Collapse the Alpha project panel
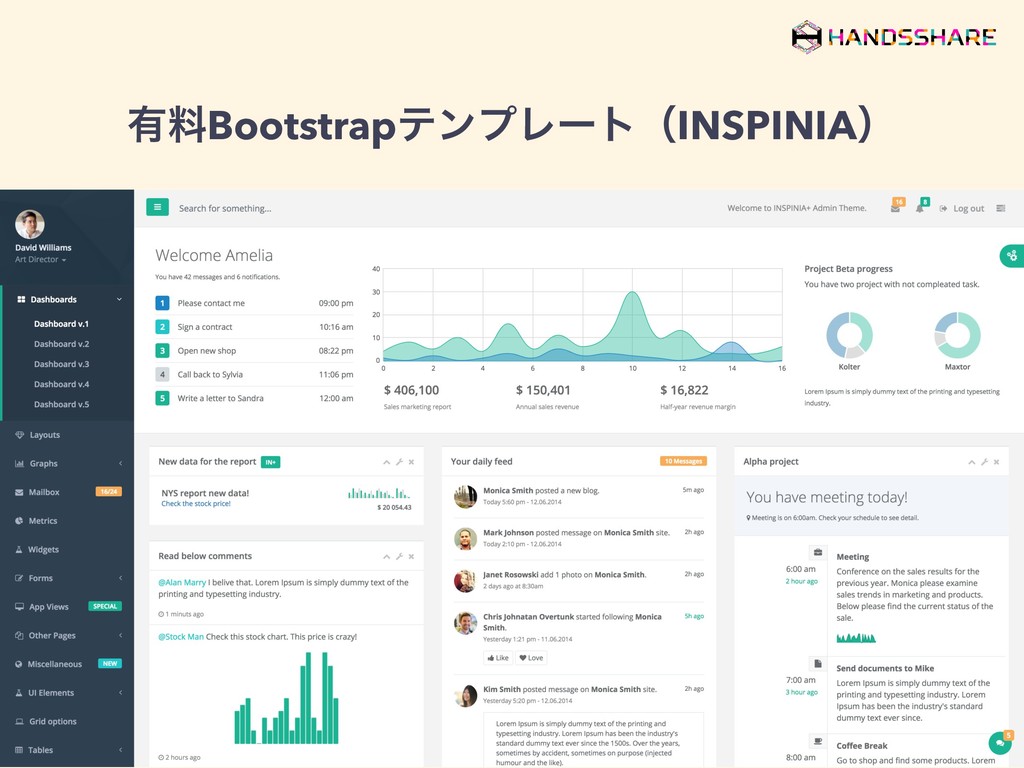This screenshot has width=1024, height=768. tap(972, 462)
